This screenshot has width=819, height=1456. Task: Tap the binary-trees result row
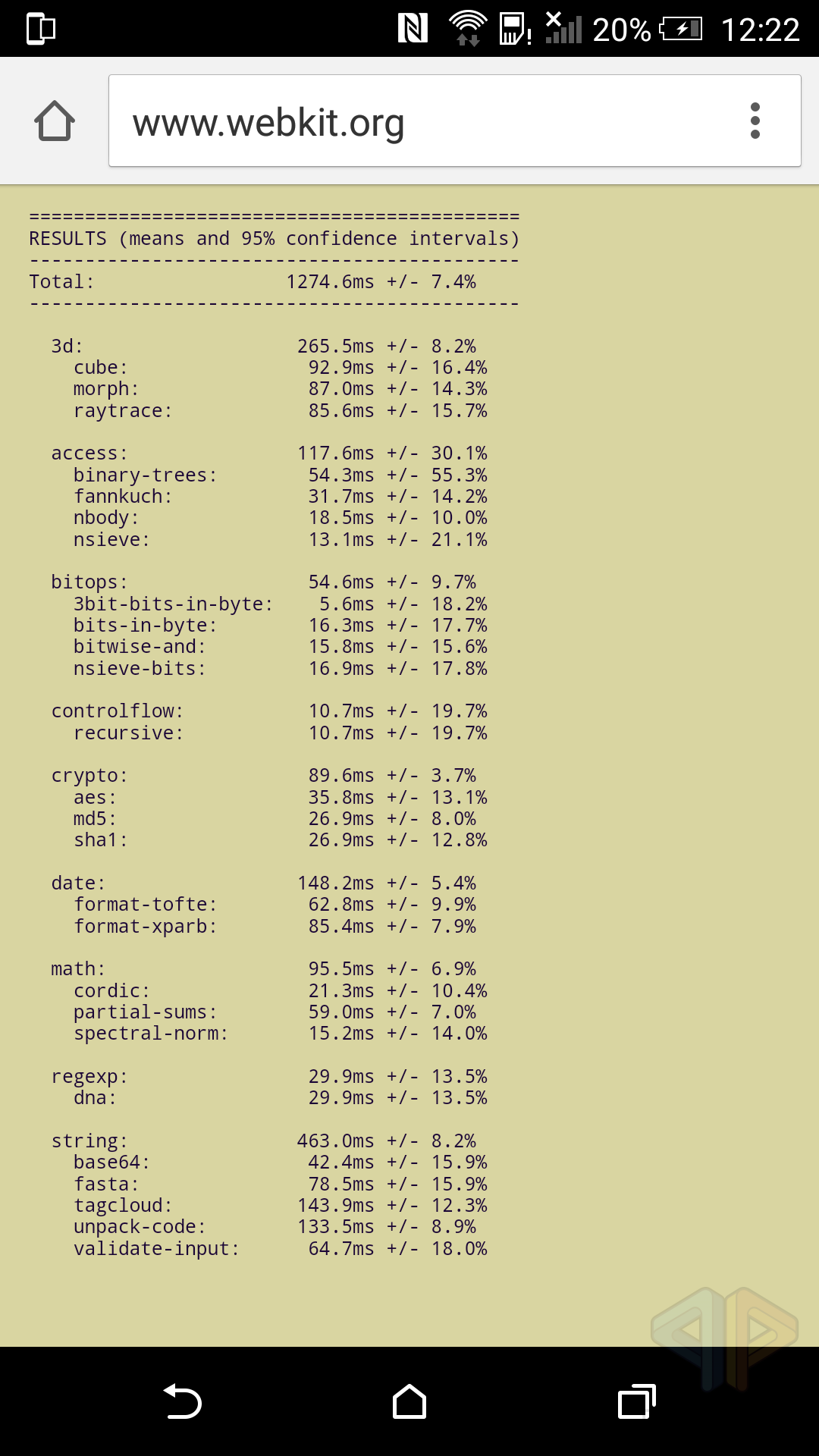(x=280, y=475)
